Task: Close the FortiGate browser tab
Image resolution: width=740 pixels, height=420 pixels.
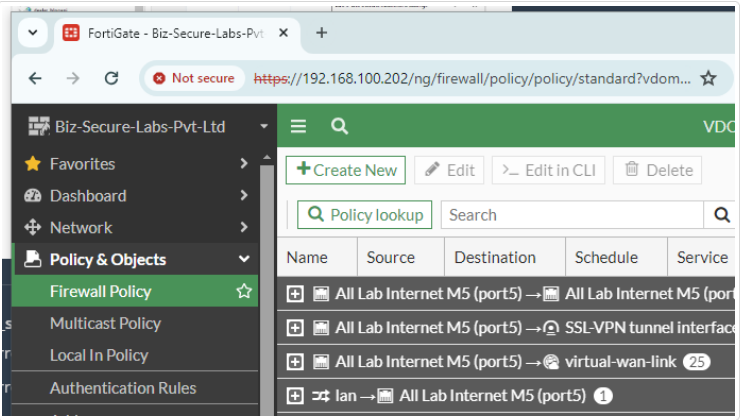Action: [x=283, y=33]
